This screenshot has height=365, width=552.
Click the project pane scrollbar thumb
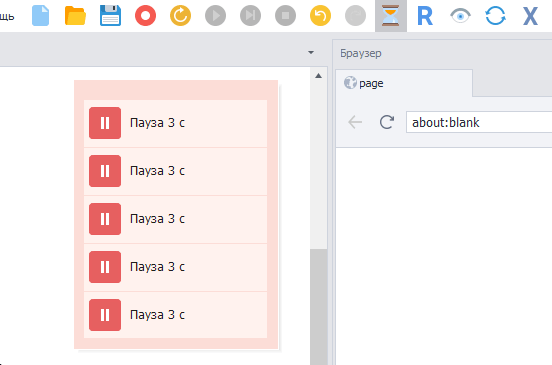pos(319,307)
